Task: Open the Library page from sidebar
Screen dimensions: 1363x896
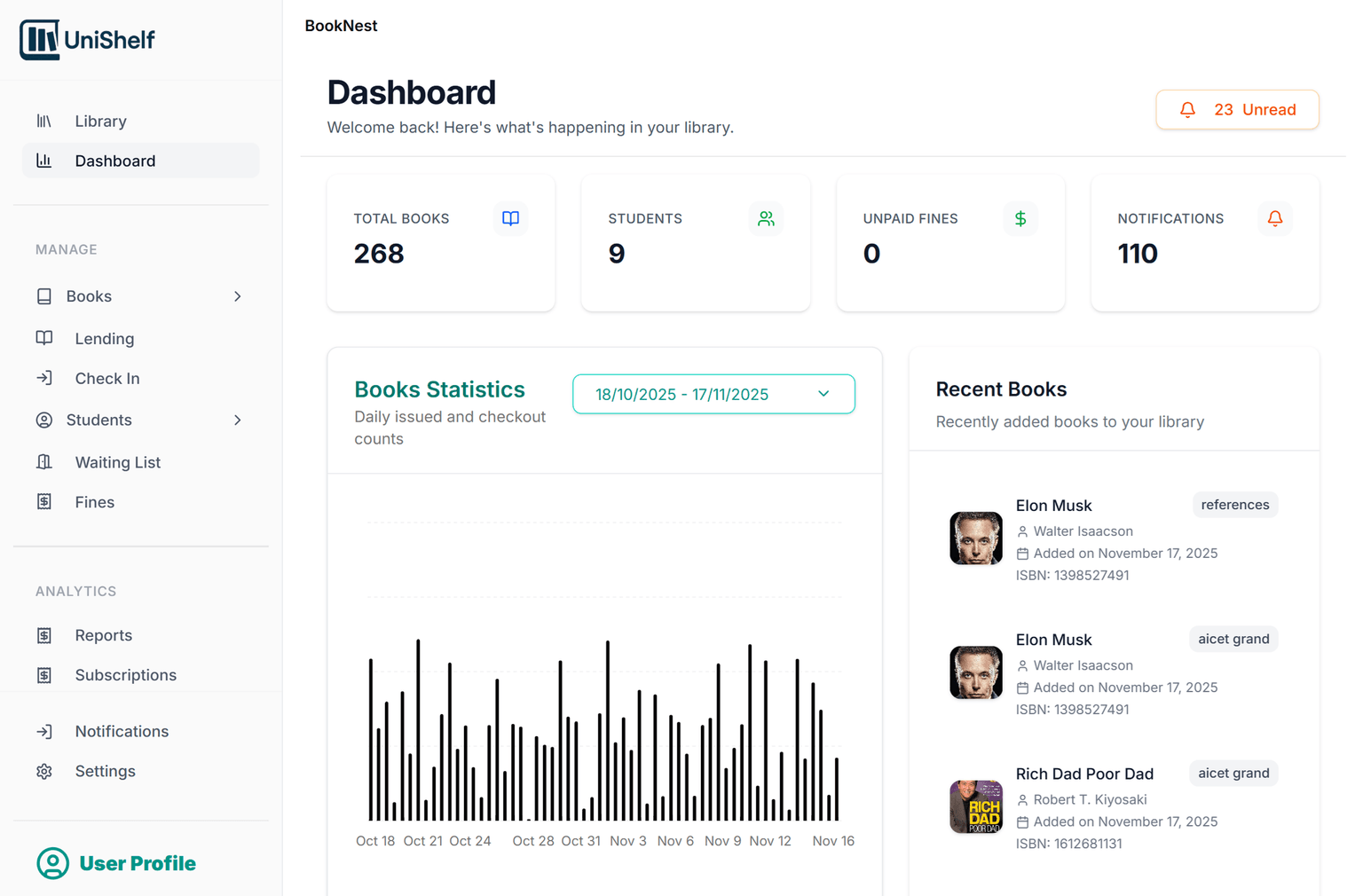Action: click(100, 122)
